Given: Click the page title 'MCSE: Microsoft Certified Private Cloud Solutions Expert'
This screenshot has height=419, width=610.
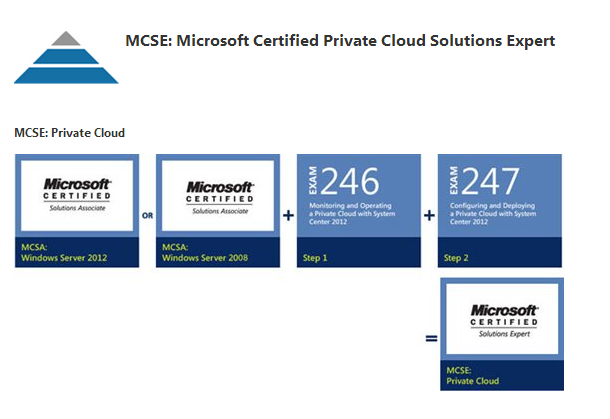Looking at the screenshot, I should tap(340, 41).
